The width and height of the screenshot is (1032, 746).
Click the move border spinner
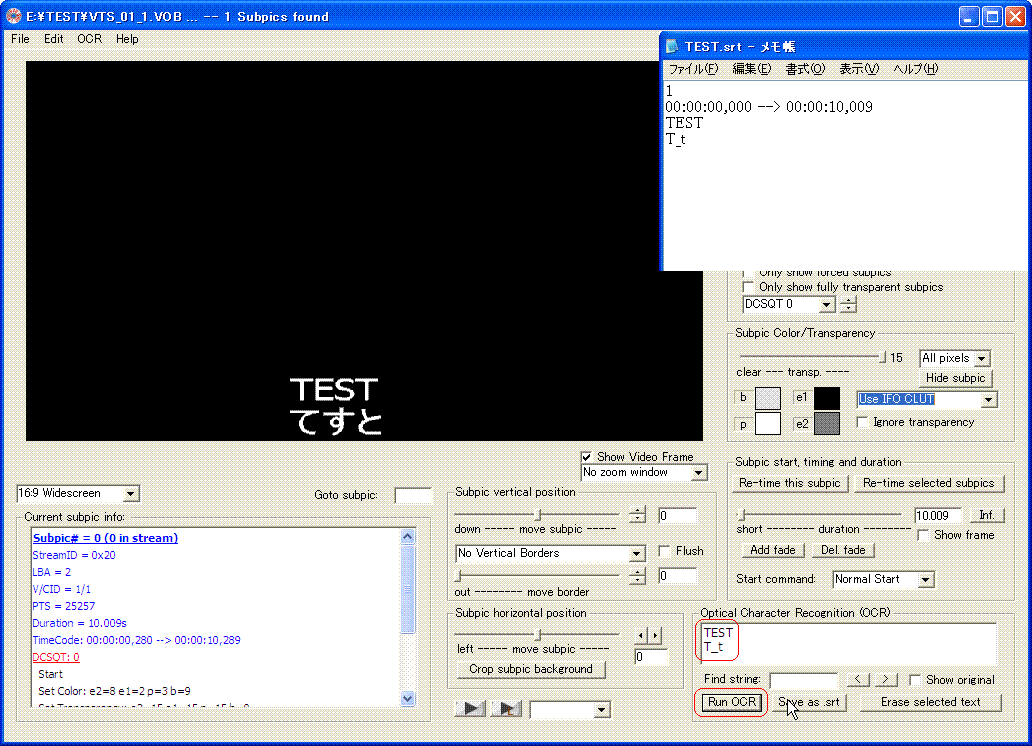tap(637, 576)
